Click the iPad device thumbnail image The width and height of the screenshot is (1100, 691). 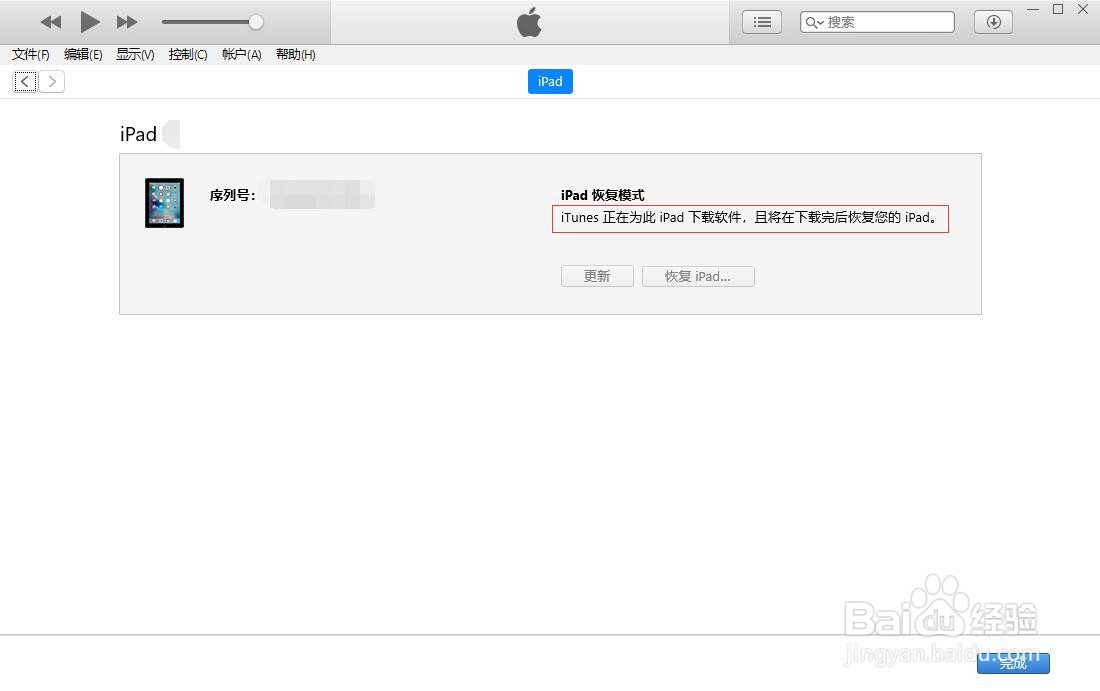[x=164, y=203]
